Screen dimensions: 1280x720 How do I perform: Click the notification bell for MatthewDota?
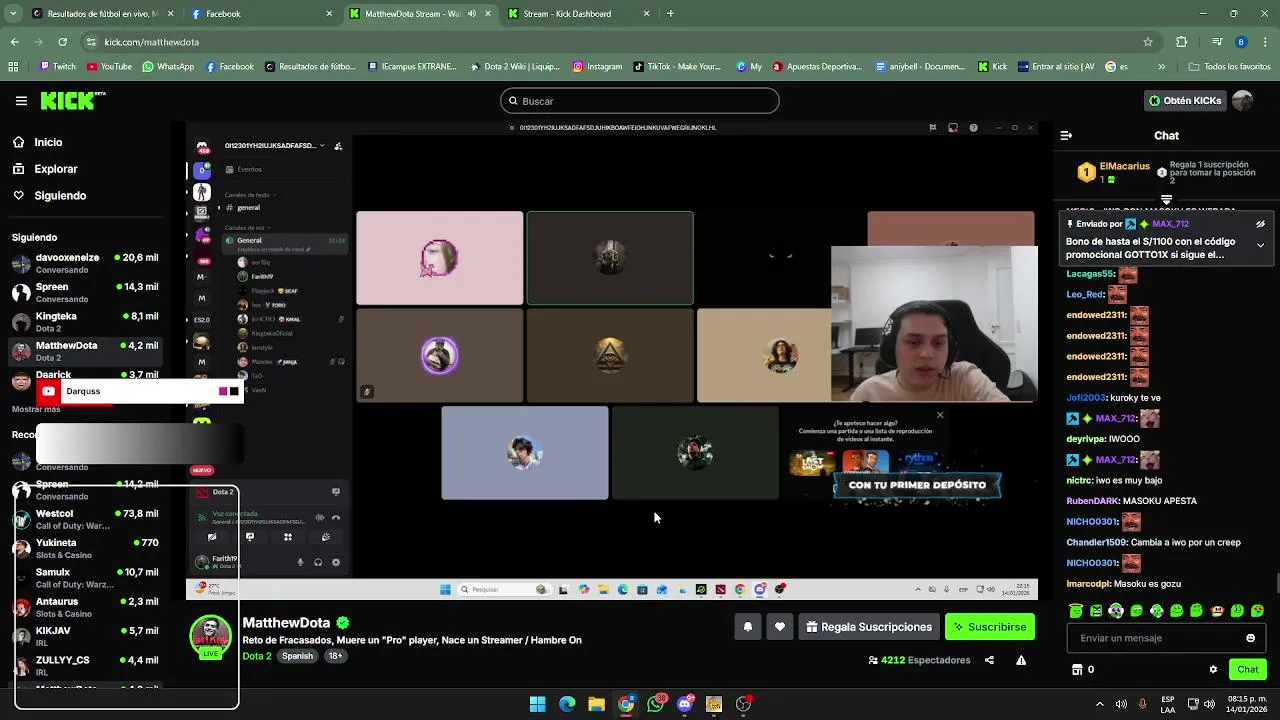(748, 627)
